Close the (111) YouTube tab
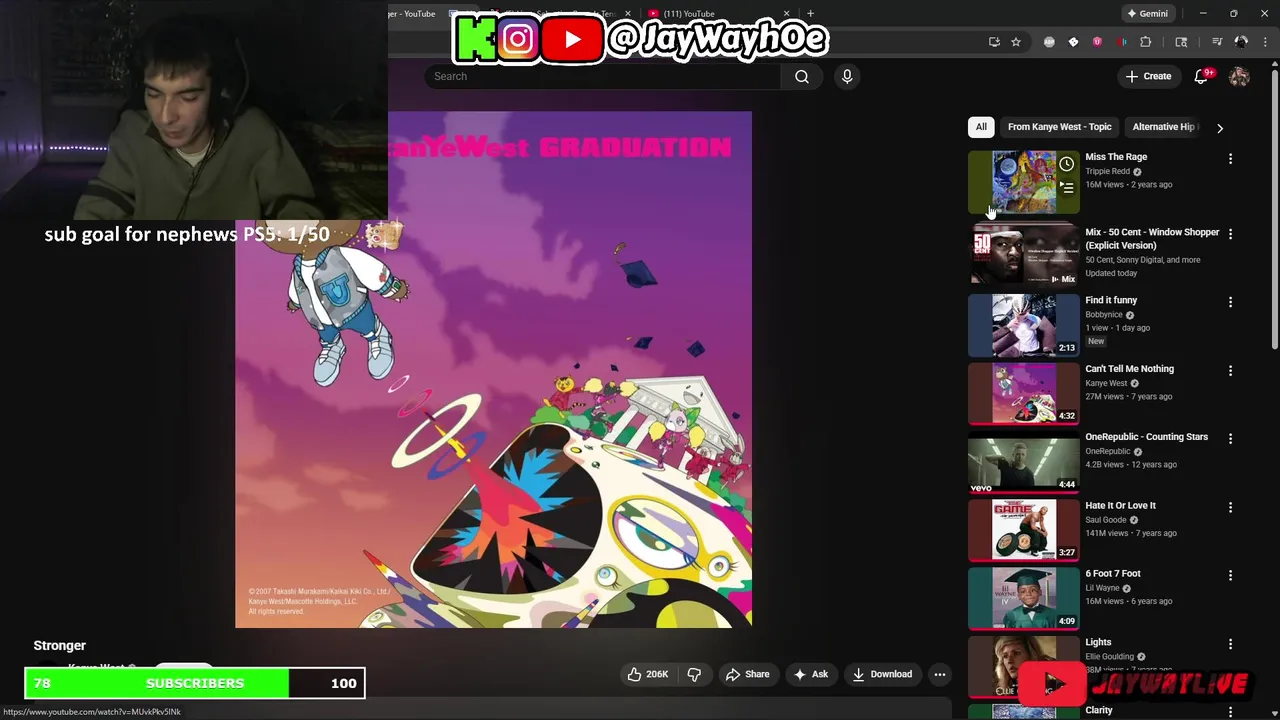This screenshot has width=1280, height=720. (786, 14)
